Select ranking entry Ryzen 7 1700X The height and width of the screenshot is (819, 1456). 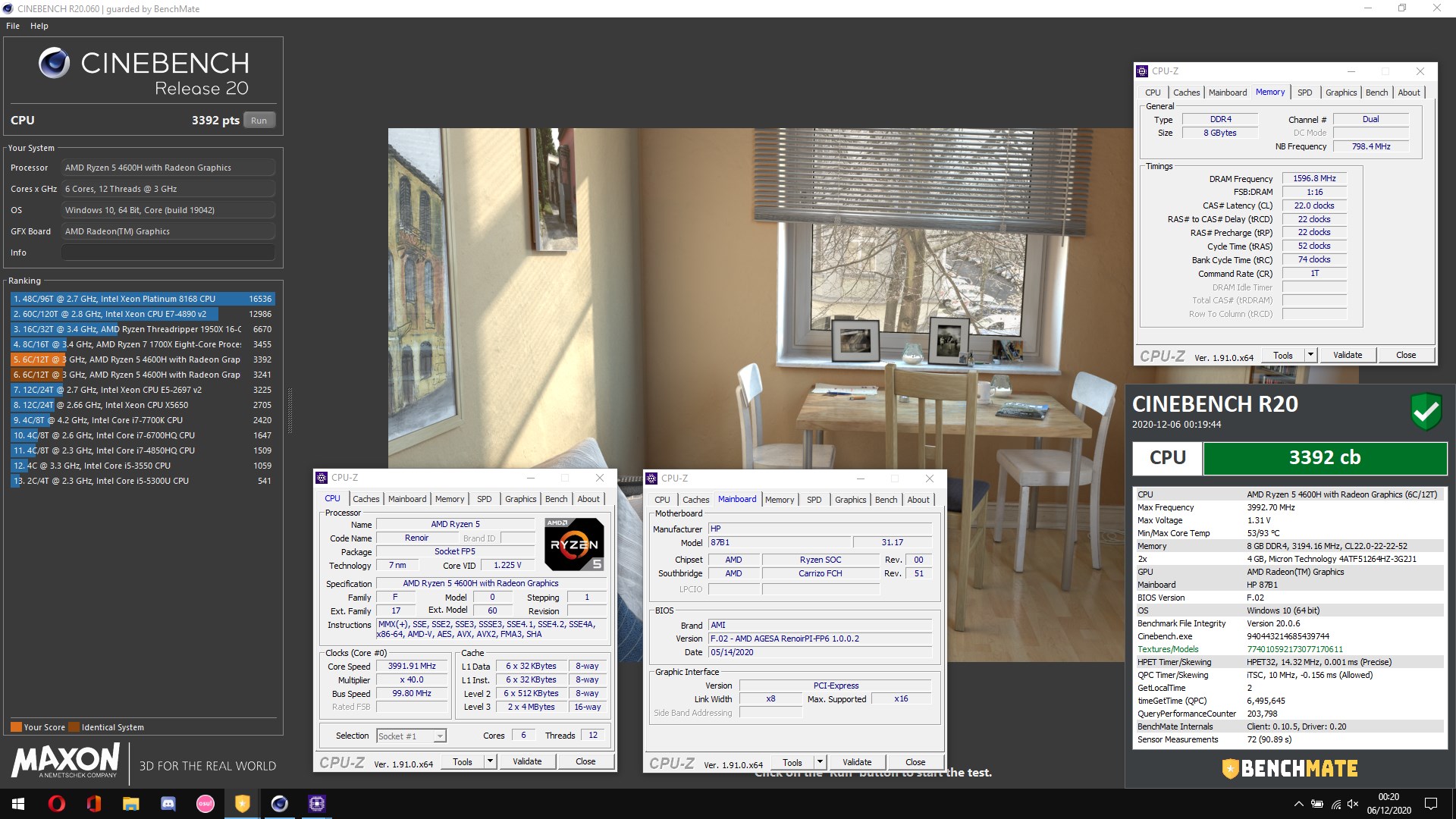[x=143, y=344]
